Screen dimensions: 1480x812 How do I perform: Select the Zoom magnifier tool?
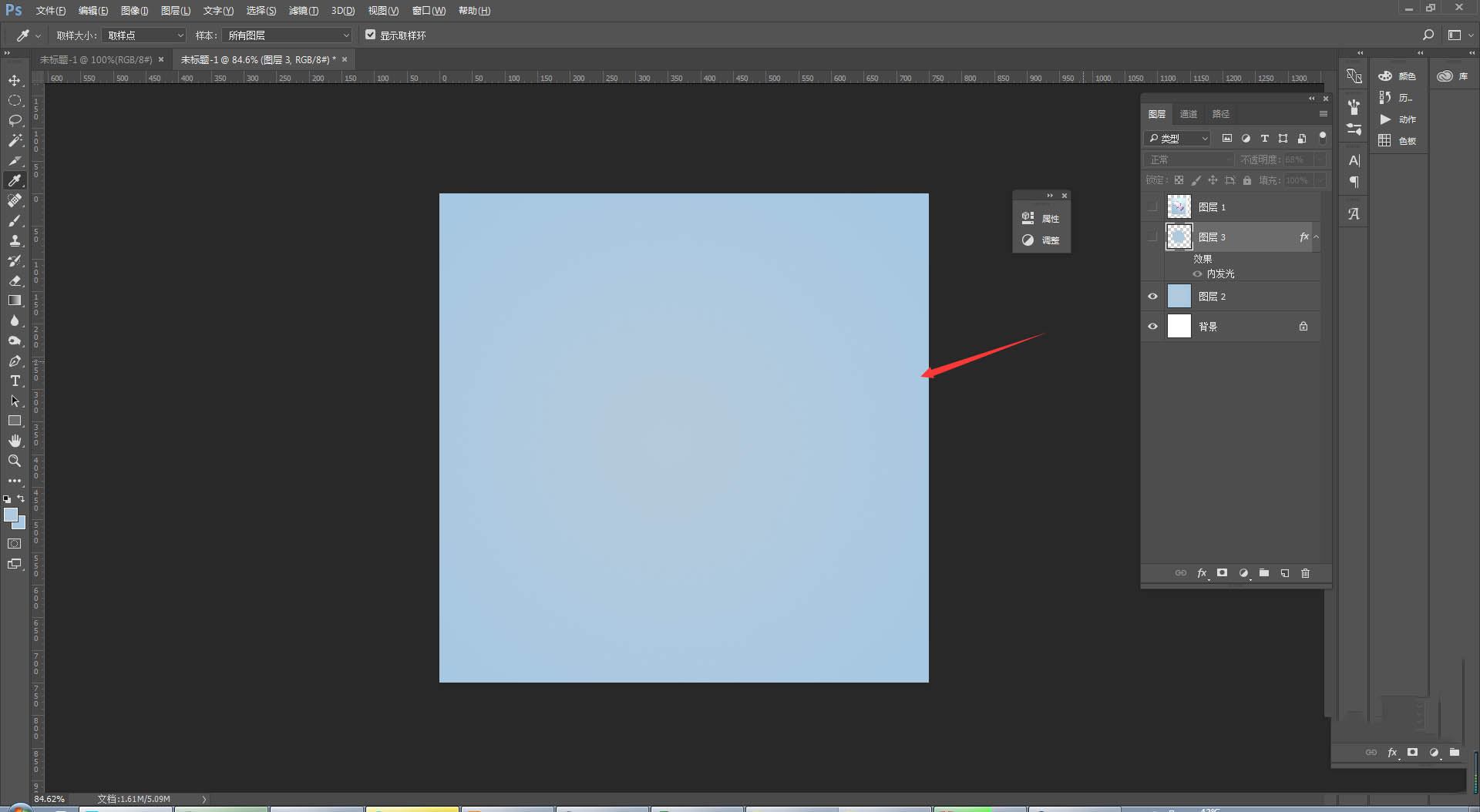point(15,461)
